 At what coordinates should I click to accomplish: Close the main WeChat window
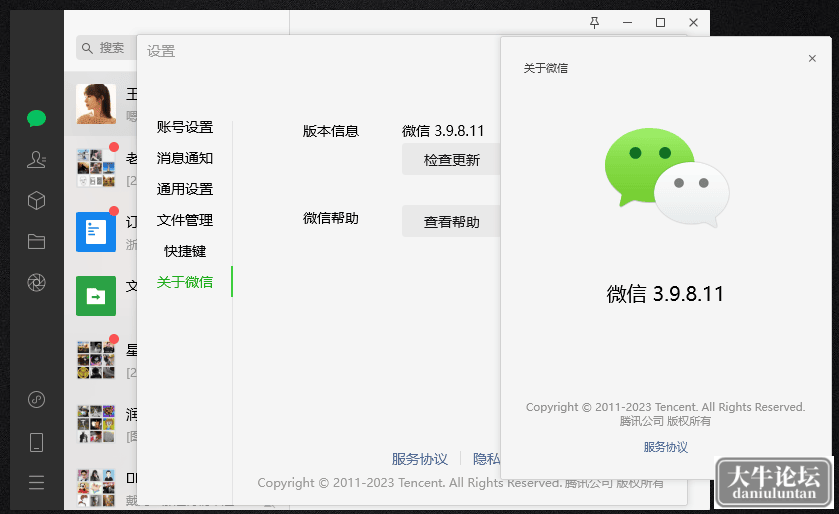pos(693,22)
